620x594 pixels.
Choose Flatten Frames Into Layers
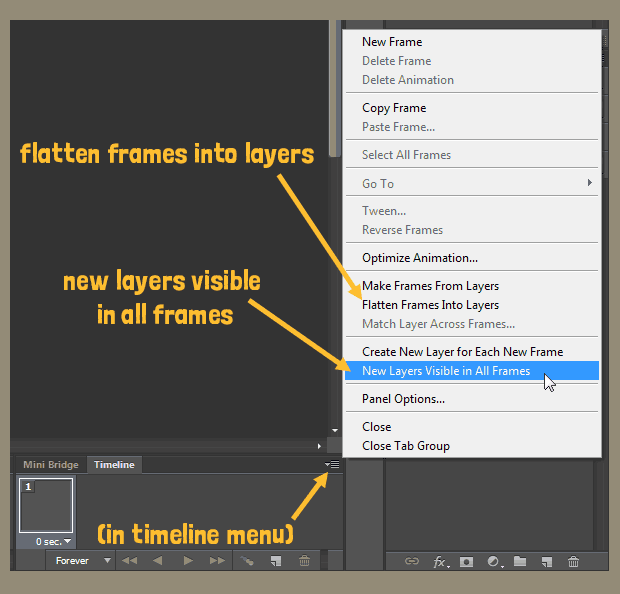(x=430, y=305)
